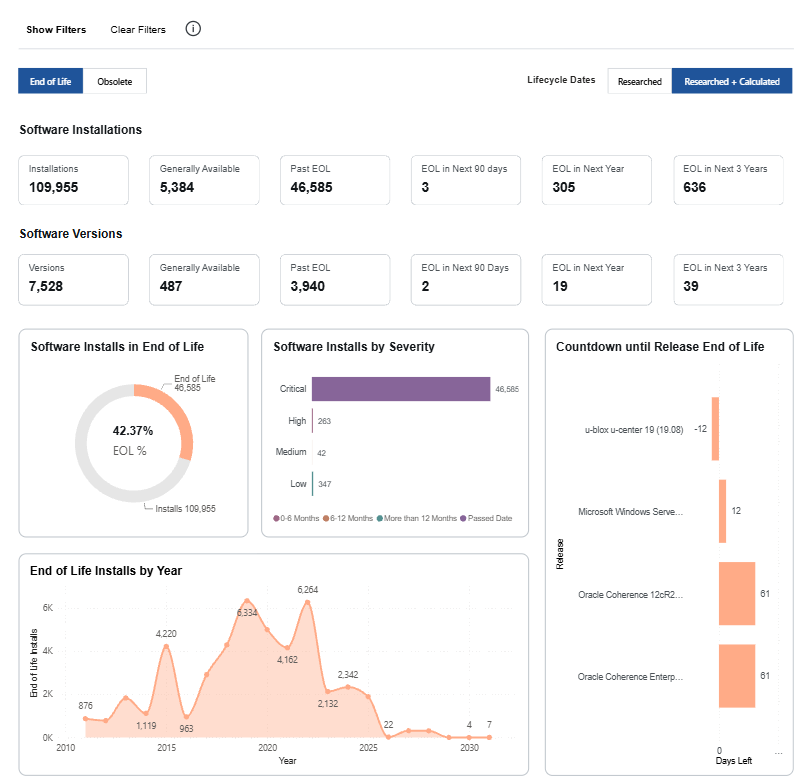Click the Passed Date legend swatch

[x=463, y=518]
